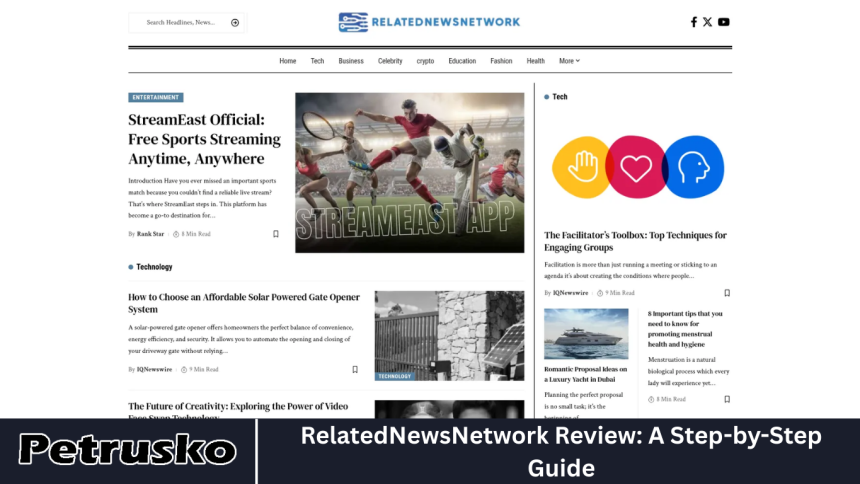Open the Business menu item
The image size is (860, 484).
pyautogui.click(x=351, y=61)
